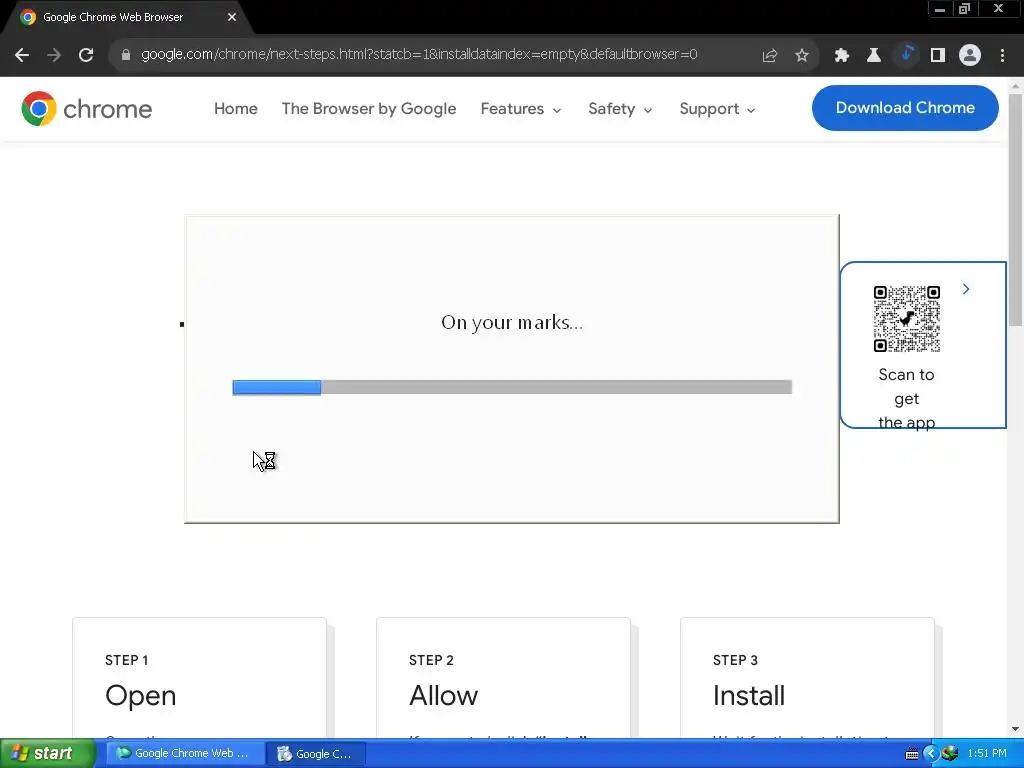Toggle the side panel icon
Image resolution: width=1024 pixels, height=768 pixels.
click(938, 56)
